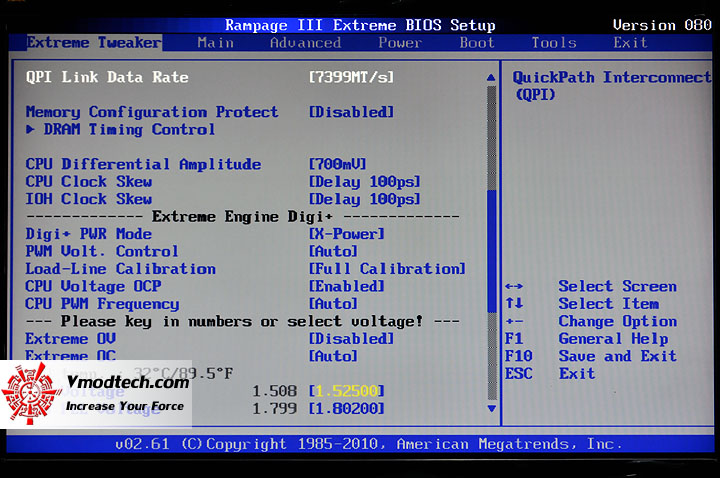Click the up-down arrows Select Item icon
The height and width of the screenshot is (478, 720).
pos(514,303)
